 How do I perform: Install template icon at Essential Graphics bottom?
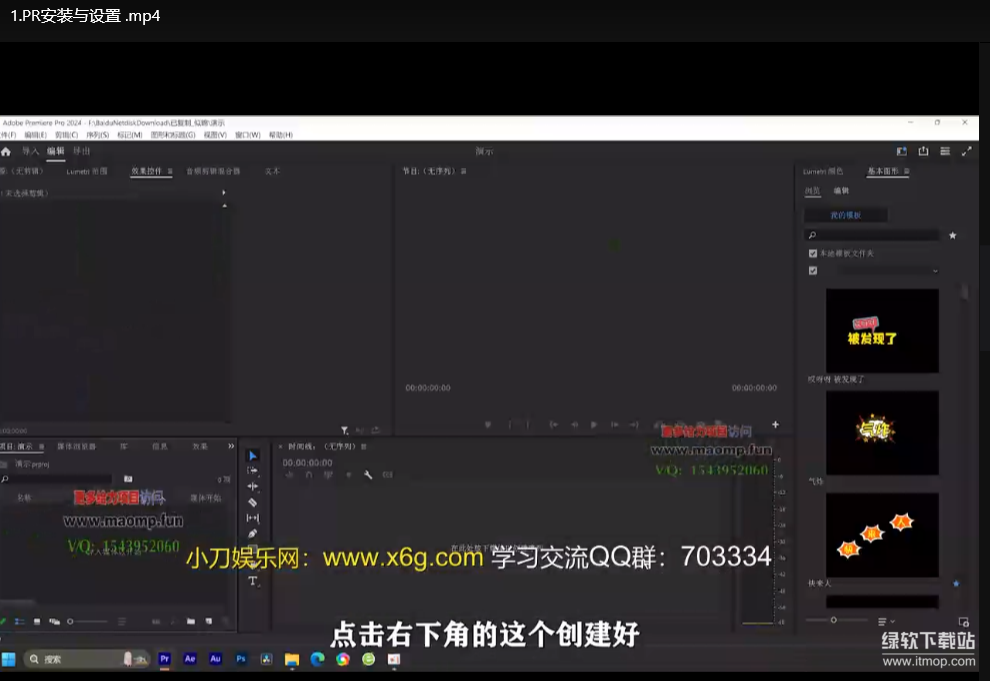tap(963, 622)
